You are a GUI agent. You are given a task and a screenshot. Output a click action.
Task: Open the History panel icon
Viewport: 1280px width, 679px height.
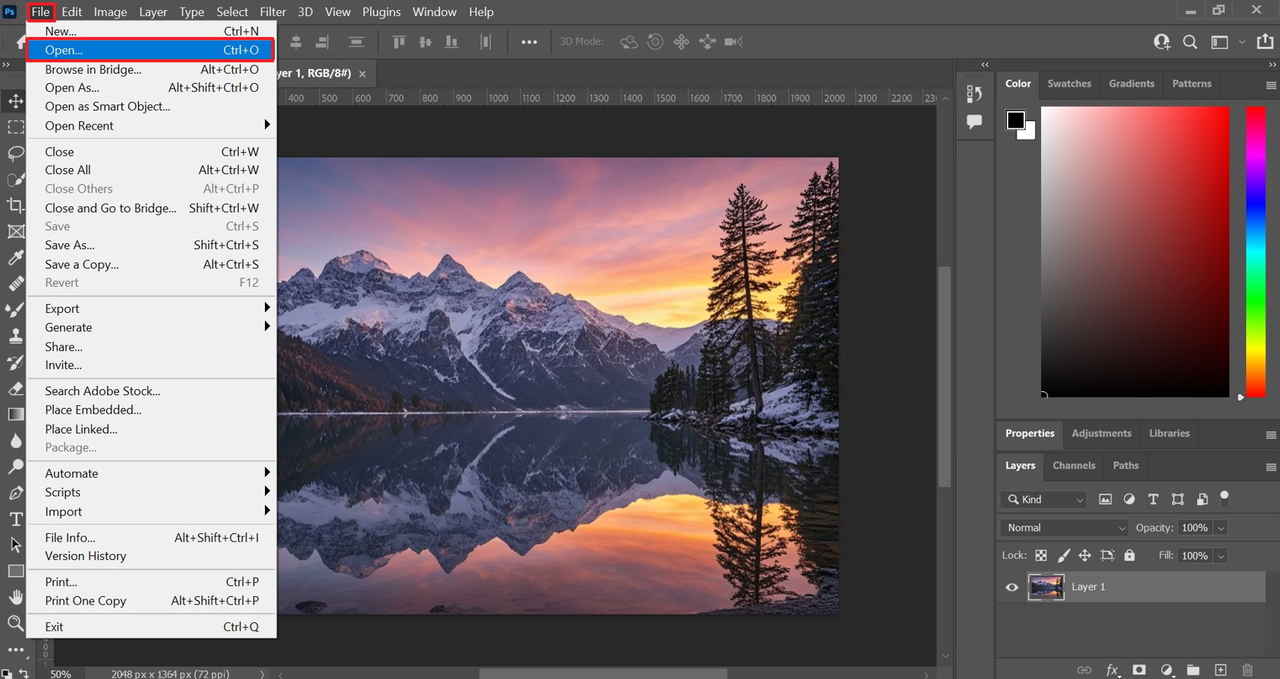click(975, 93)
